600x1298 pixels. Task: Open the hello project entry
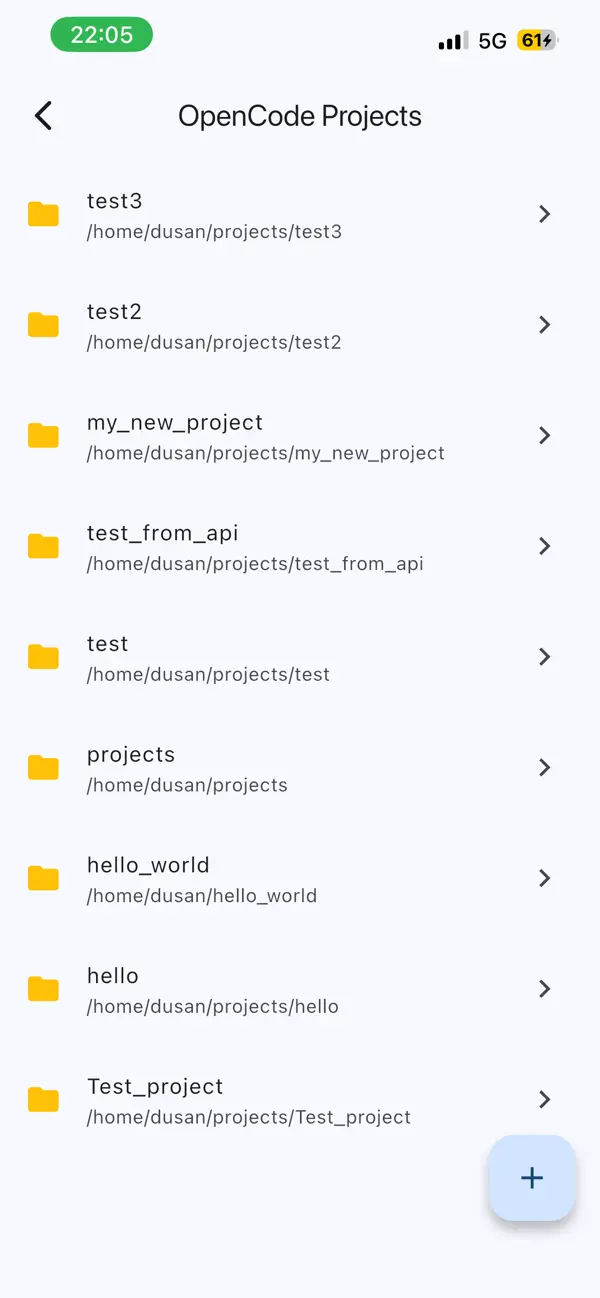(x=300, y=989)
